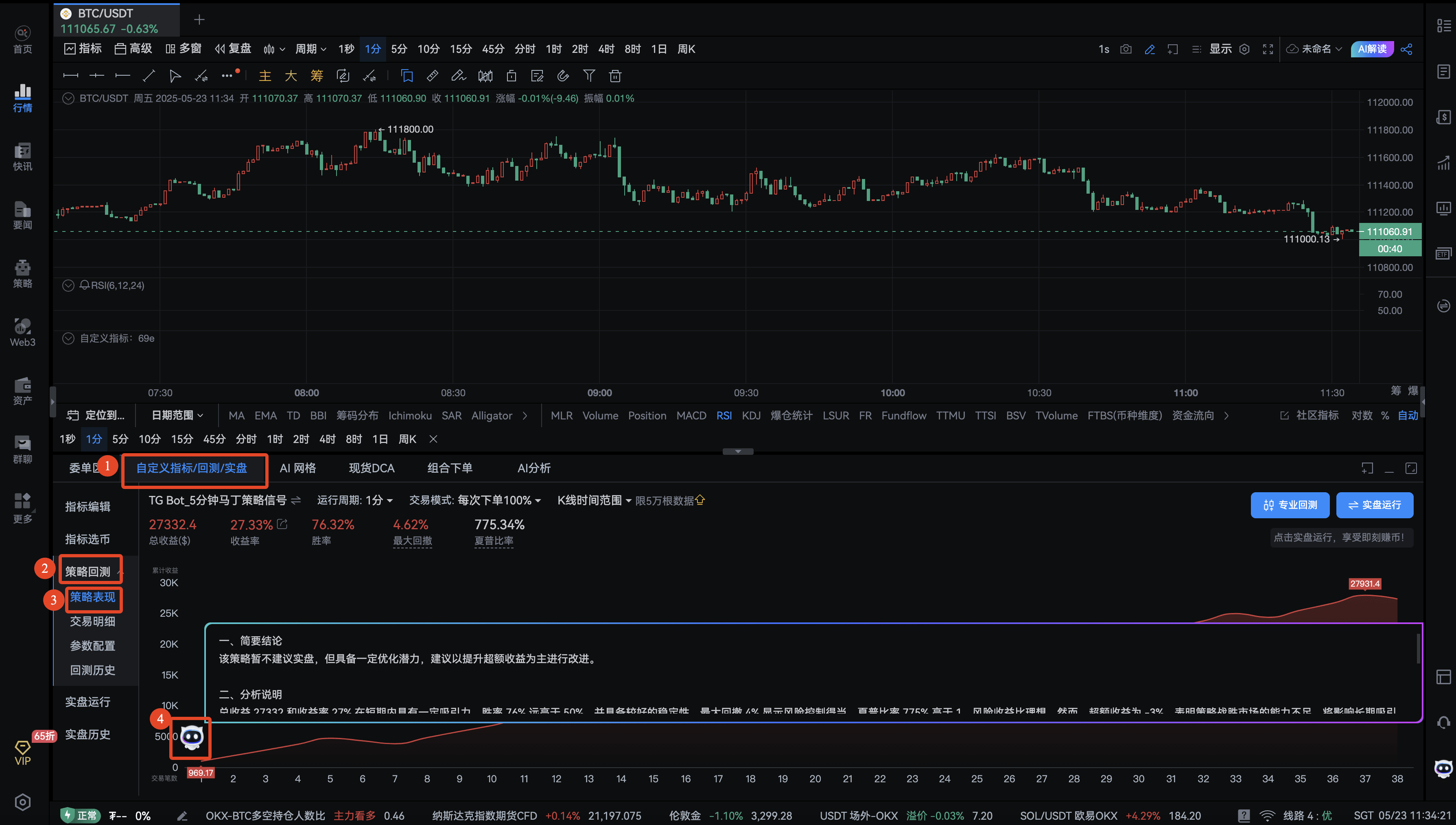Screen dimensions: 1456x825
Task: Click the AI robot icon on the backtest chart
Action: (192, 737)
